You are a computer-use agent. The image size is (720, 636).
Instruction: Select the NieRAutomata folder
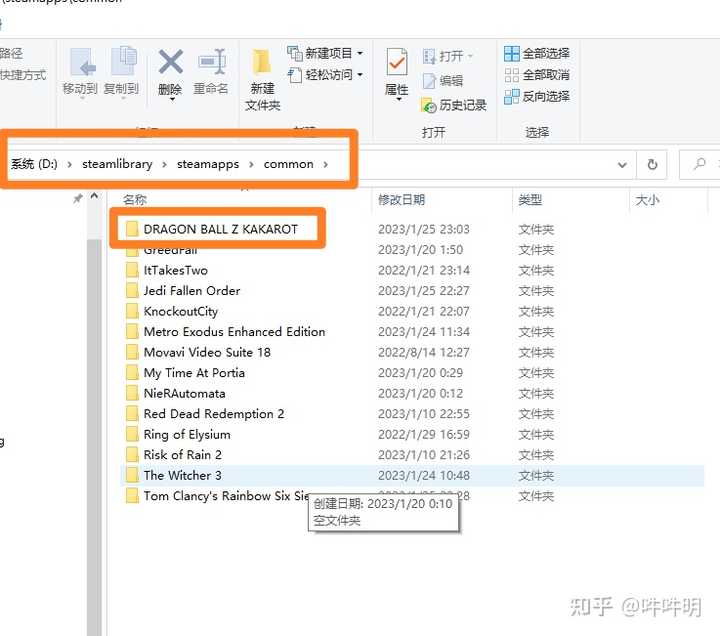pos(185,394)
